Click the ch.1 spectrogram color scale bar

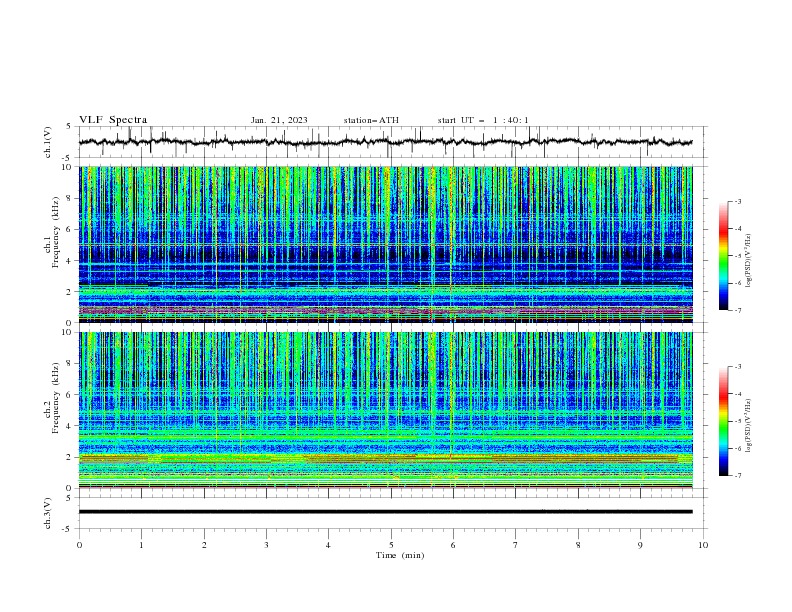(x=723, y=256)
